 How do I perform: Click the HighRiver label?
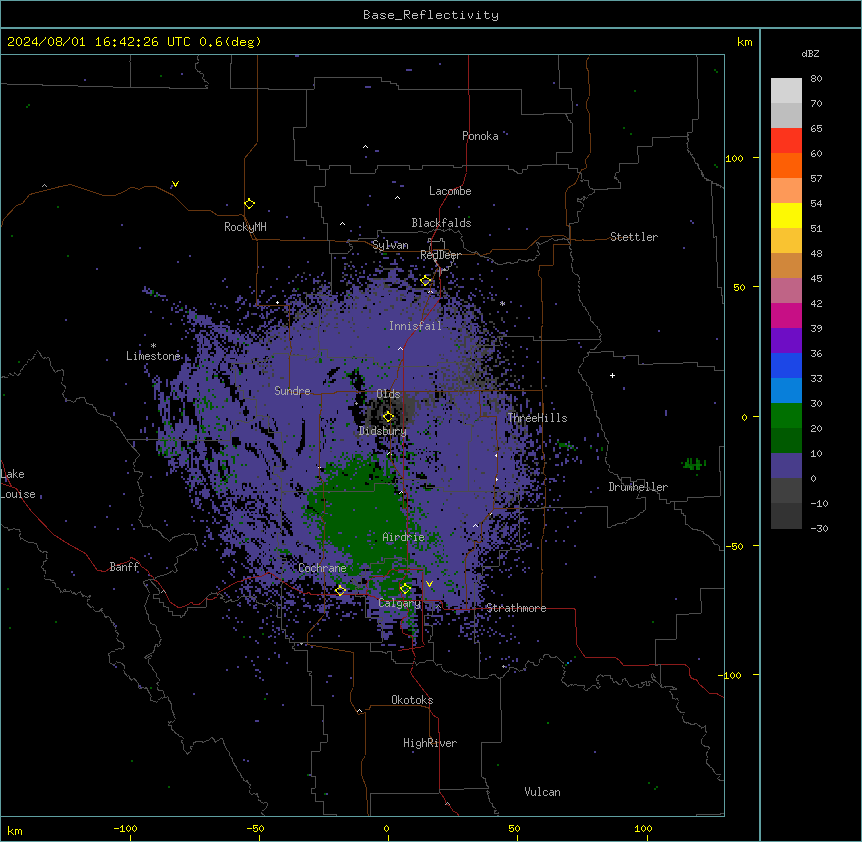pos(430,743)
